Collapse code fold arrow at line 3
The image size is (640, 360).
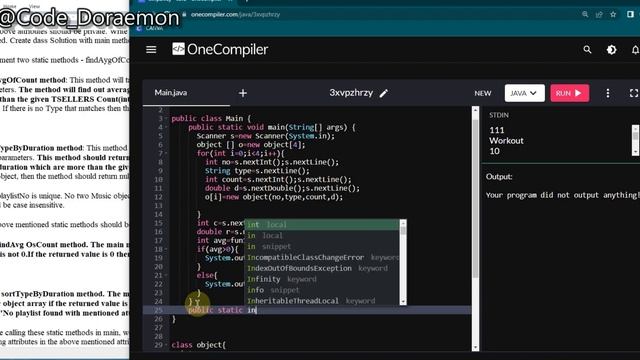pyautogui.click(x=166, y=119)
